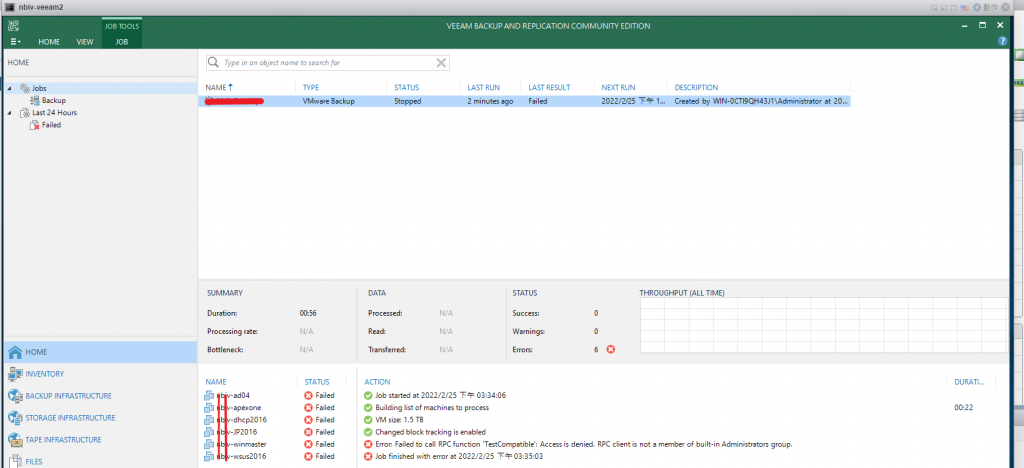Select the VMware Backup job row

[x=524, y=102]
